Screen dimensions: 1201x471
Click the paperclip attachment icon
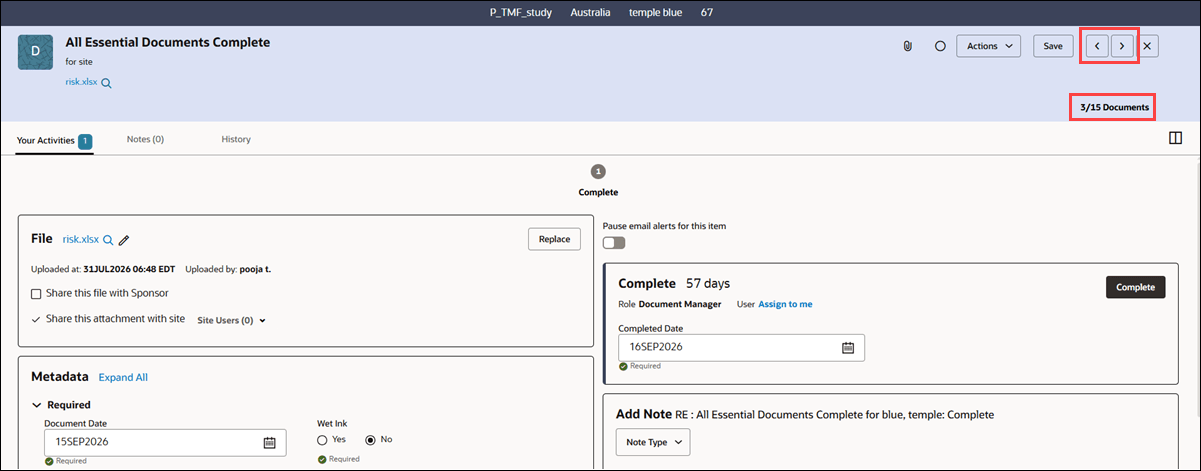click(908, 46)
